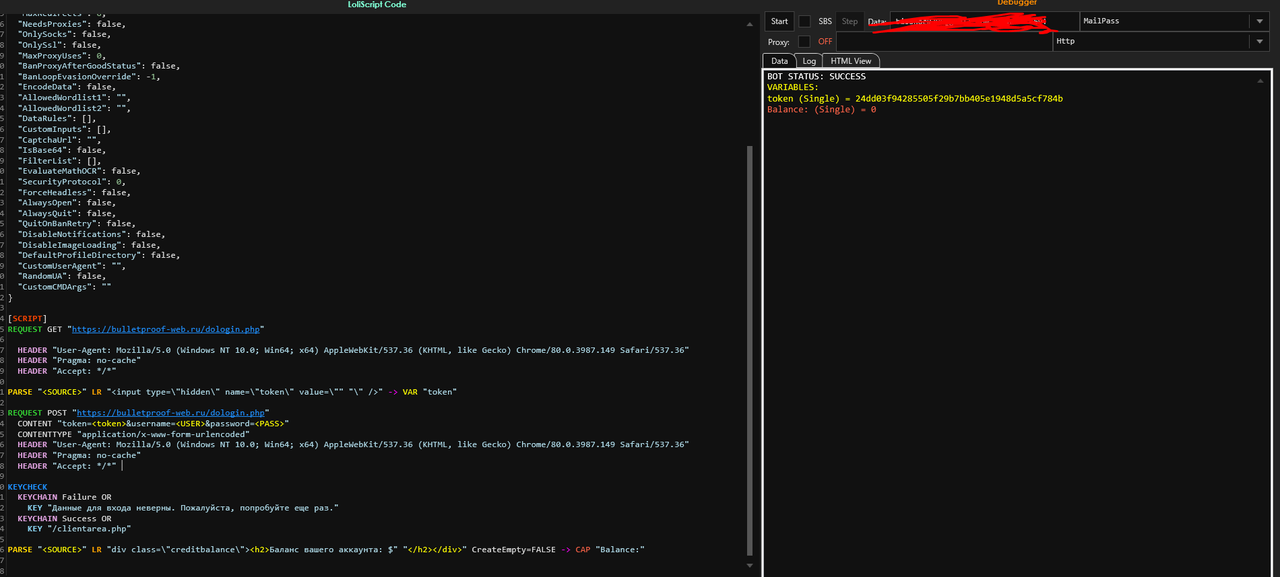Image resolution: width=1280 pixels, height=577 pixels.
Task: Click the proxy address input field
Action: [x=944, y=42]
